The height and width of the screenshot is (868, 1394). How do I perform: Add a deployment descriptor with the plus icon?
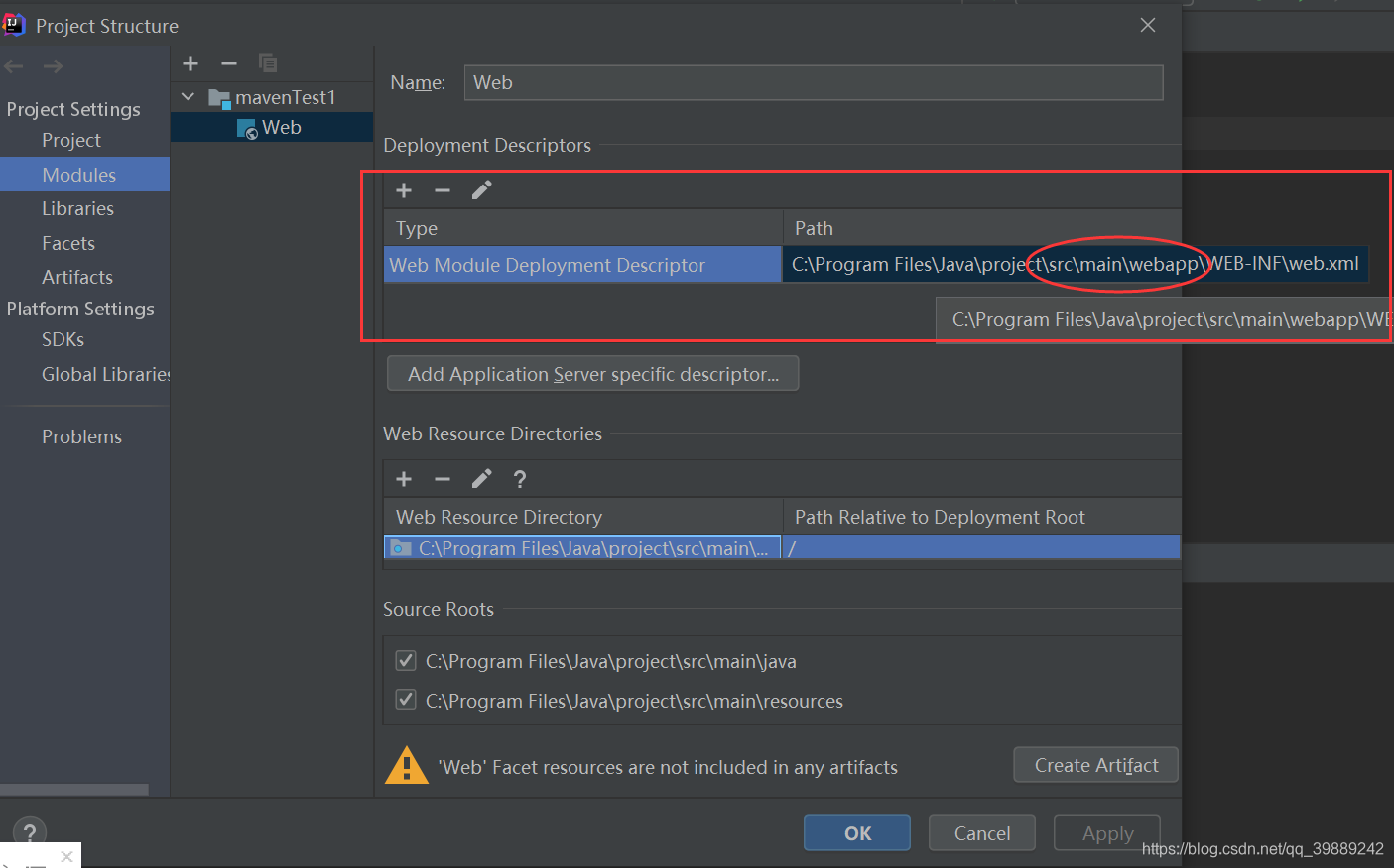click(404, 190)
